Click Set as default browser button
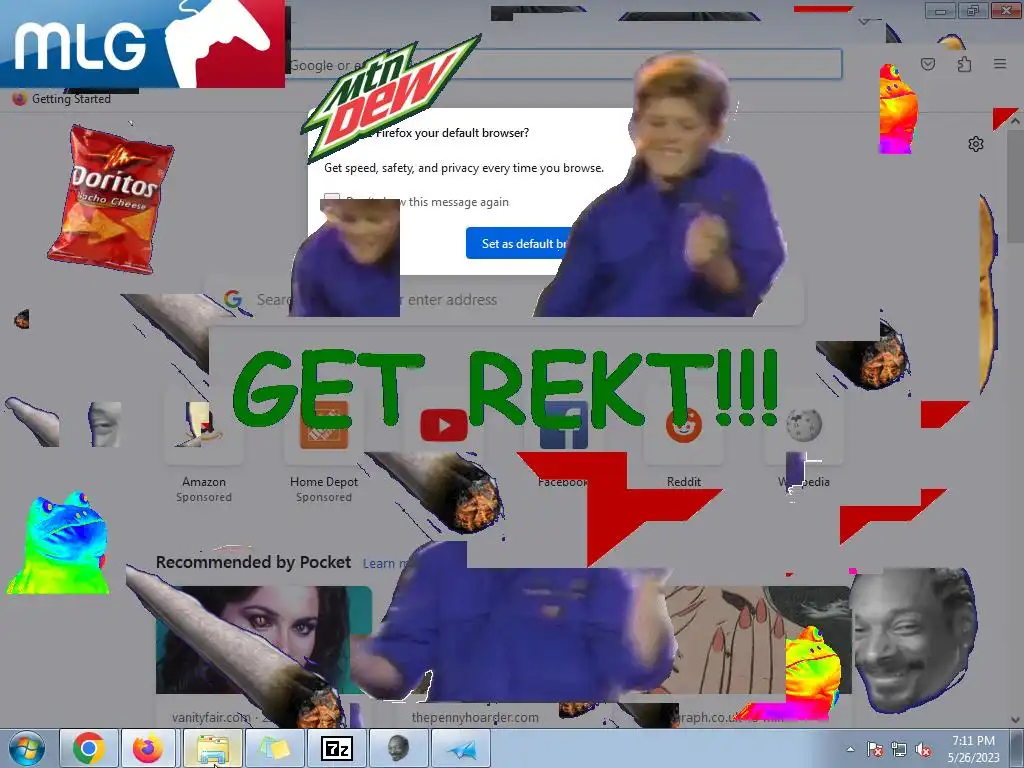Viewport: 1024px width, 768px height. point(524,243)
